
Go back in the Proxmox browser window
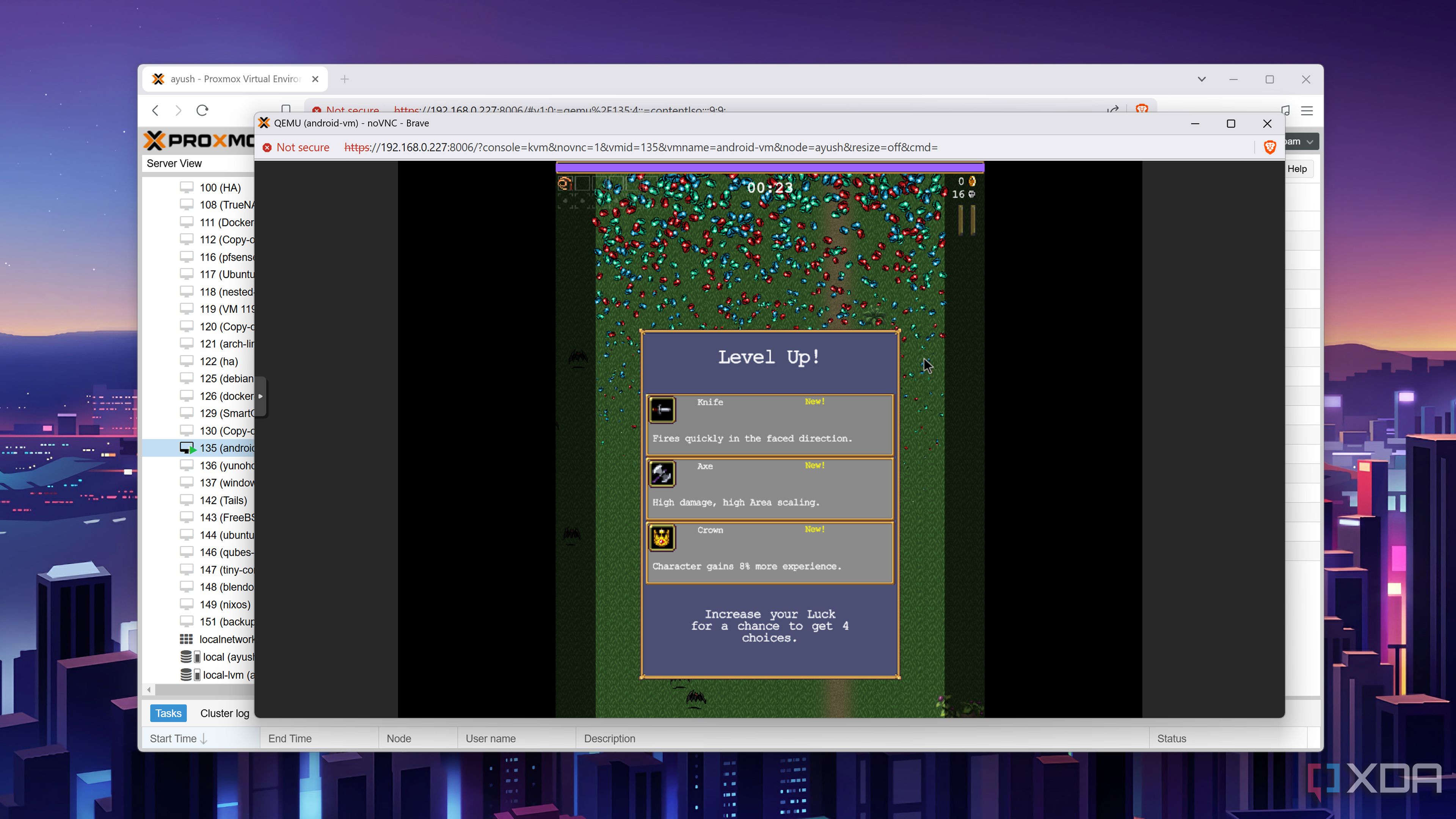[155, 110]
